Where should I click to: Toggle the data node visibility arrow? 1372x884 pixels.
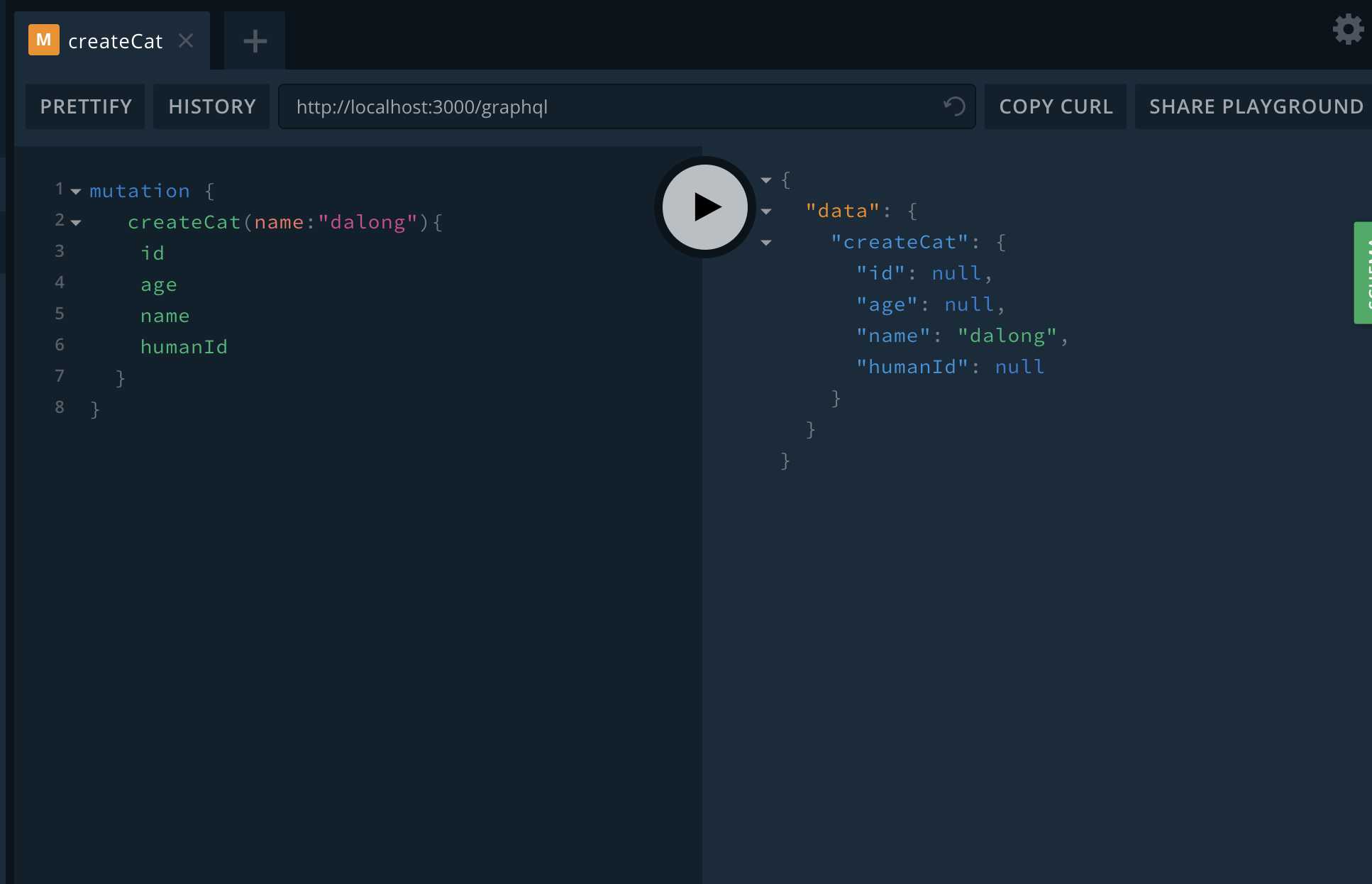coord(764,210)
